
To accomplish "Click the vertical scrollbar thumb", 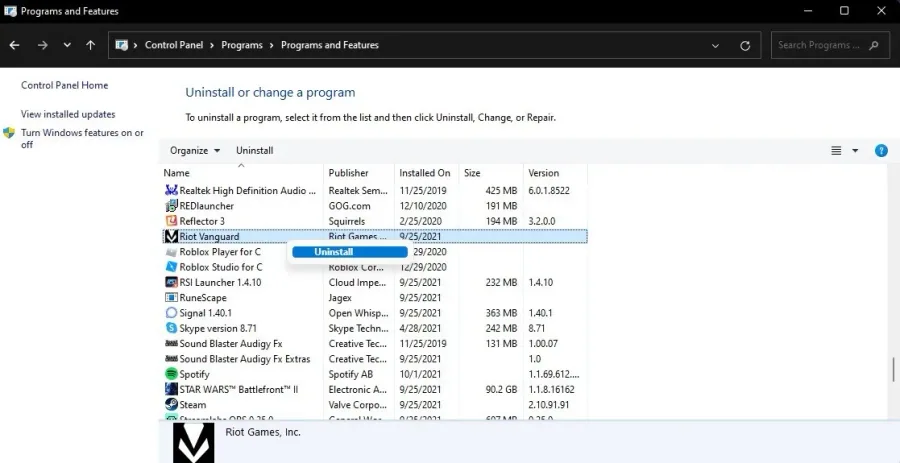I will click(893, 370).
